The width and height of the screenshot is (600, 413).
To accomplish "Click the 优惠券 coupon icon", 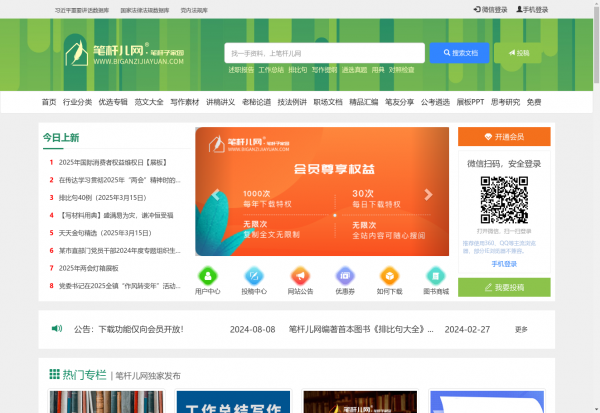I will click(x=345, y=276).
